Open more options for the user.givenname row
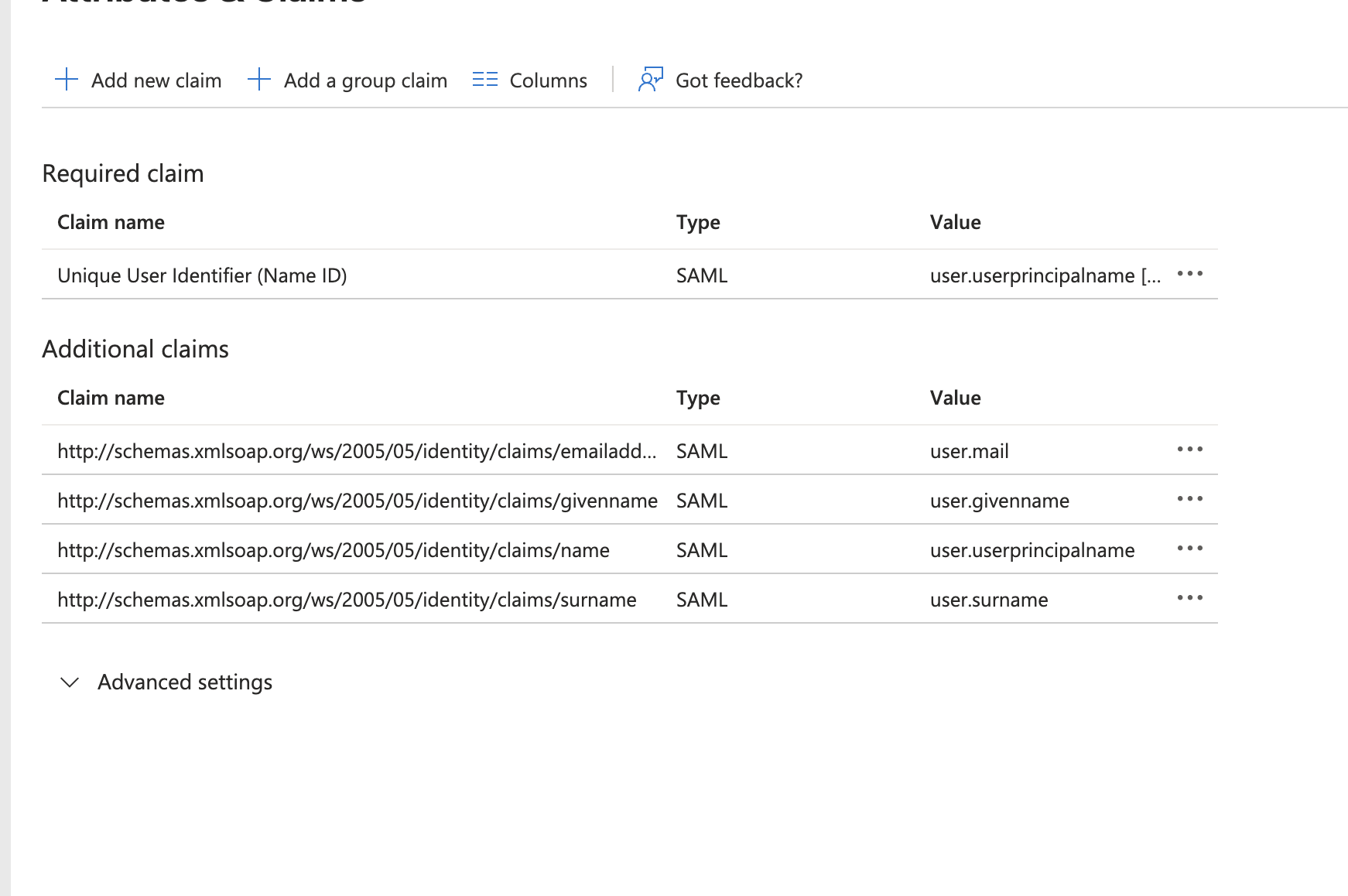 [1189, 499]
